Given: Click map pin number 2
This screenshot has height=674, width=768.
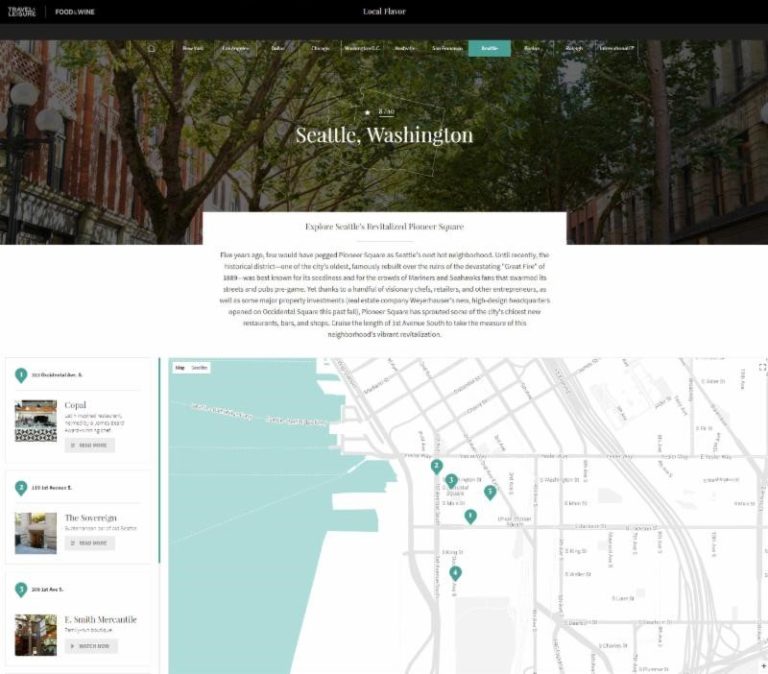Looking at the screenshot, I should (x=436, y=466).
